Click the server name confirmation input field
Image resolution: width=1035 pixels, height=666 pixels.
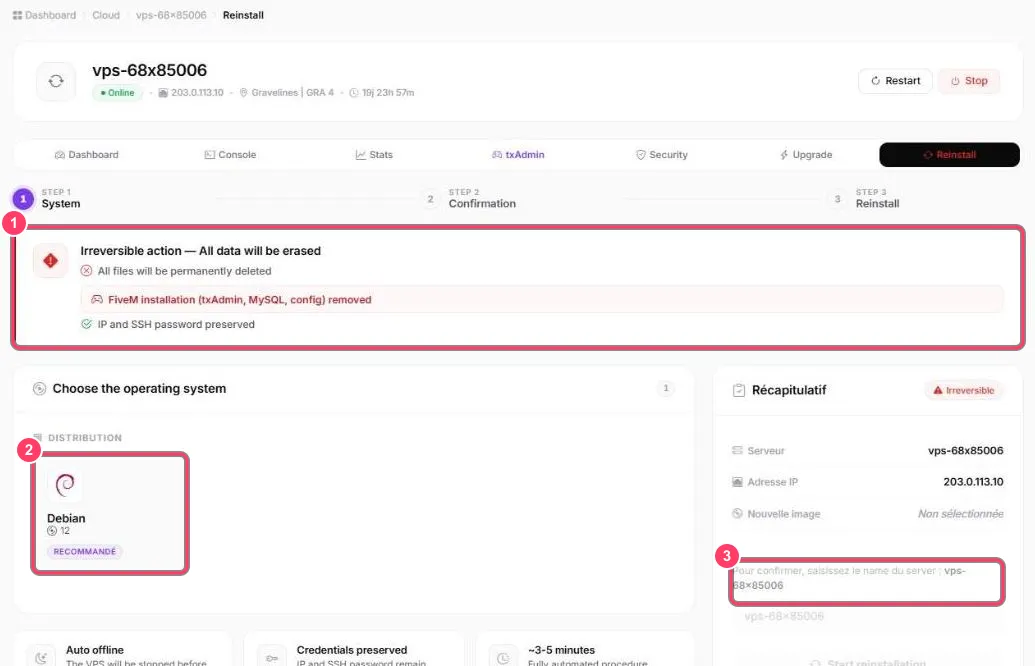867,616
